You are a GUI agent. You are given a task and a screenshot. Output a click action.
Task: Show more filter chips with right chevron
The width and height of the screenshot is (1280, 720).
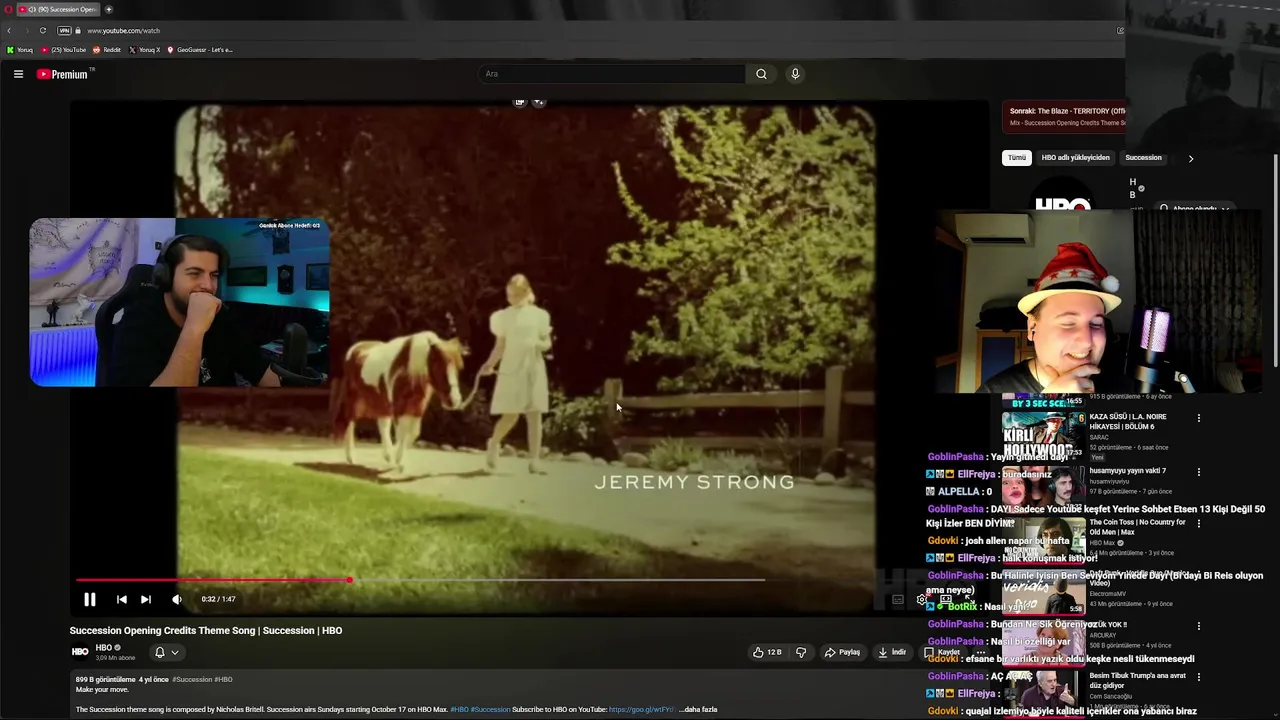tap(1190, 158)
